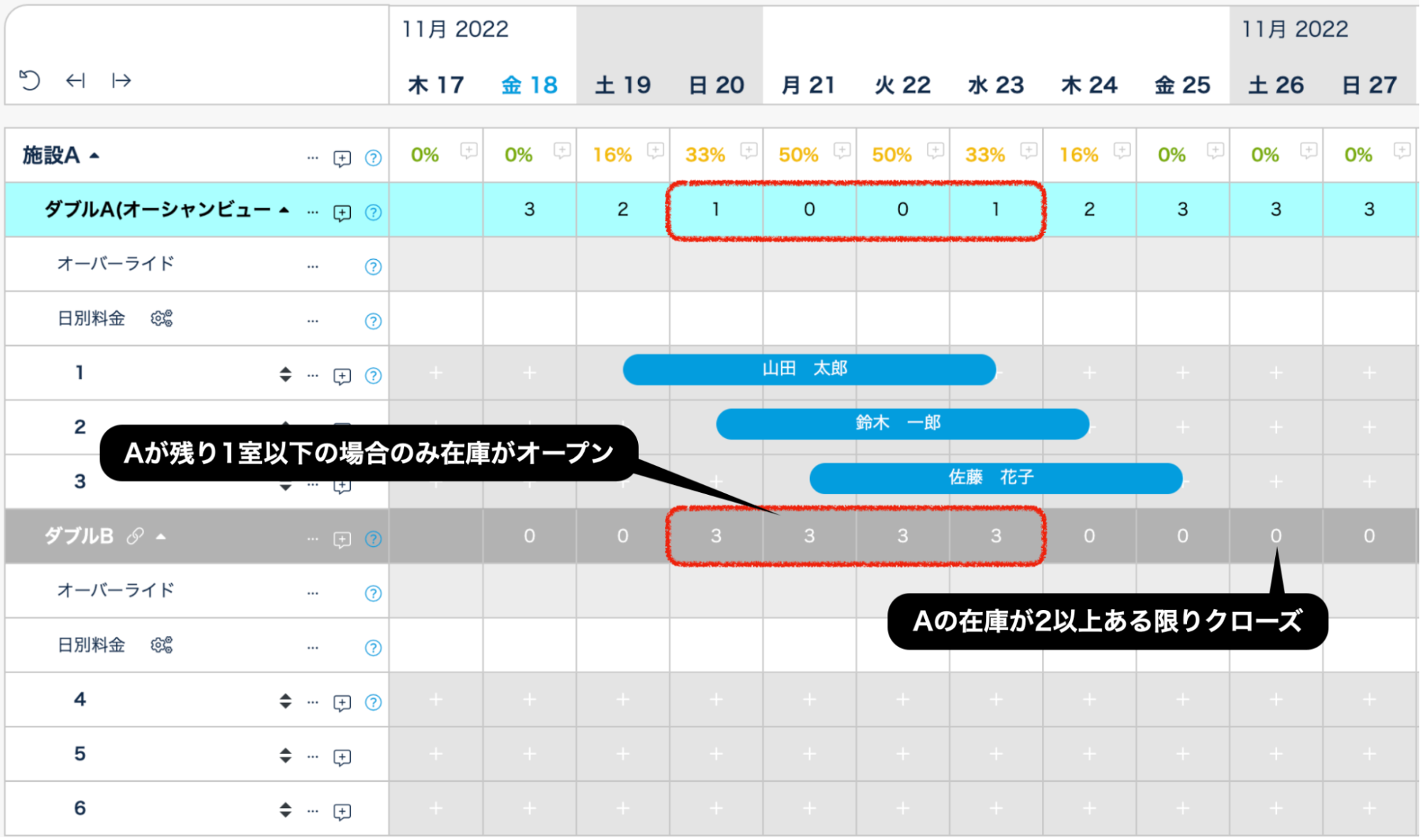Open ellipsis menu for room 4
Screen dimensions: 1420x840
[x=313, y=702]
